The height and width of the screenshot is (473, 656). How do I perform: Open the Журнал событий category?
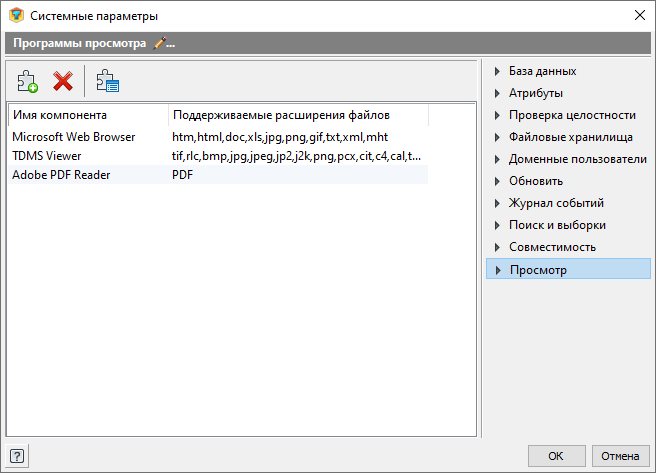point(556,203)
